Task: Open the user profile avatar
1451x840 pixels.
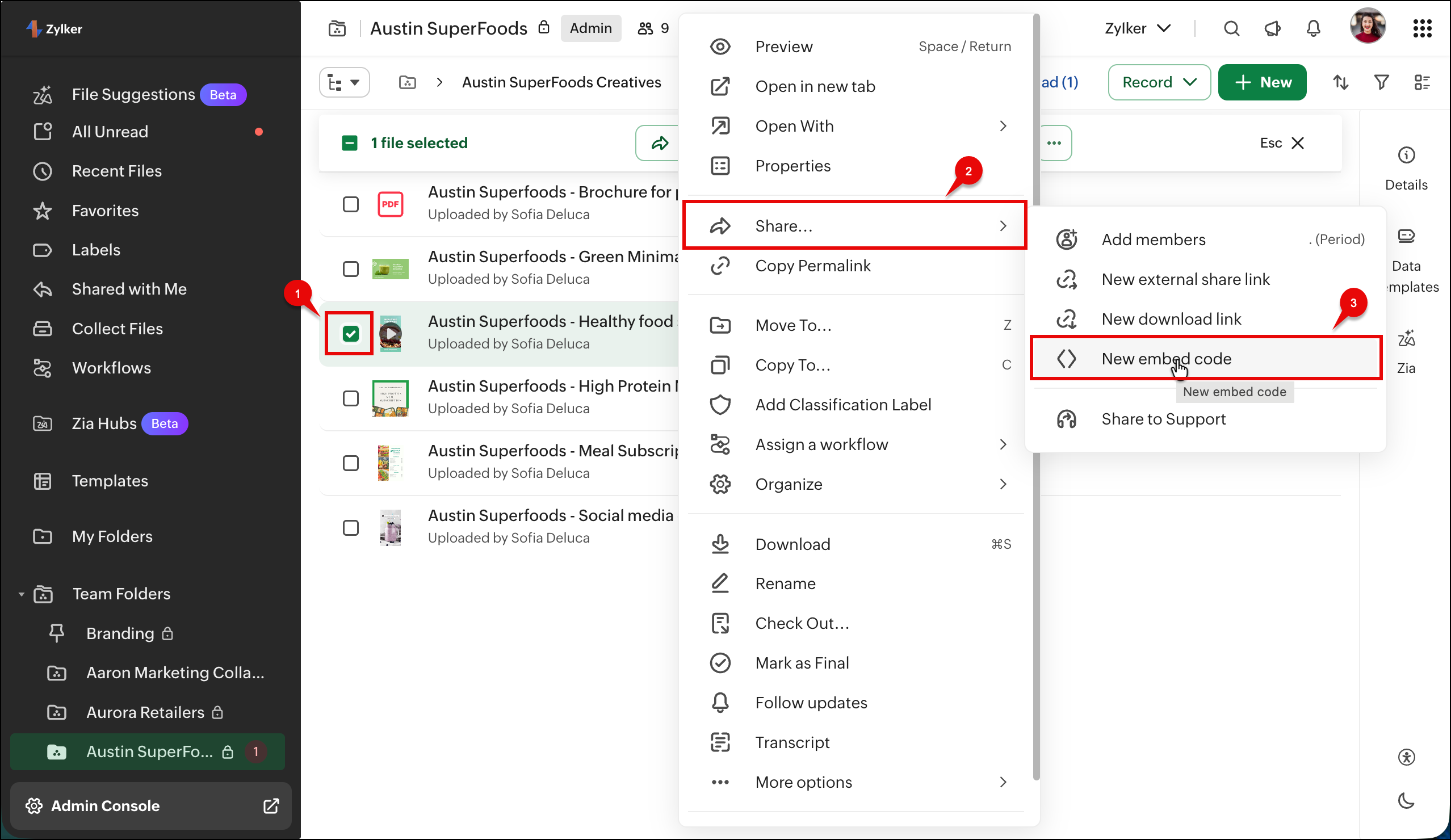Action: (x=1368, y=26)
